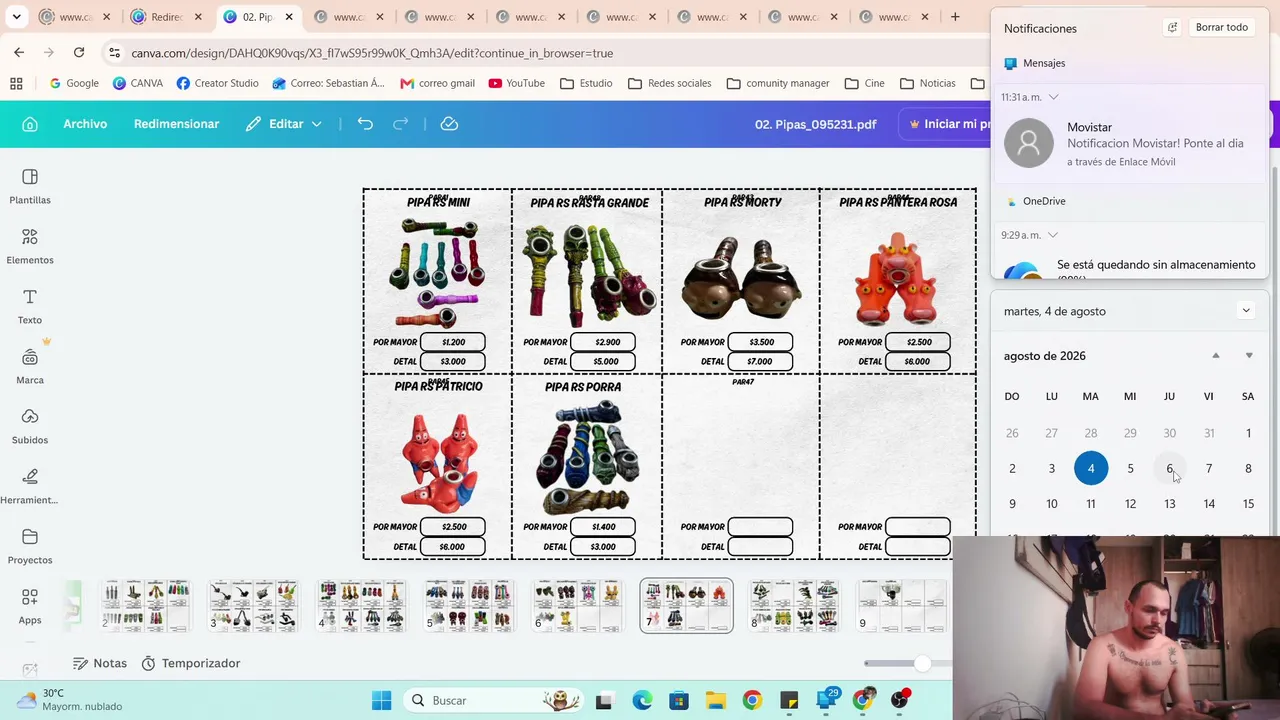Viewport: 1280px width, 720px height.
Task: Click the design title 02. Pipas_095231.pdf
Action: point(815,124)
